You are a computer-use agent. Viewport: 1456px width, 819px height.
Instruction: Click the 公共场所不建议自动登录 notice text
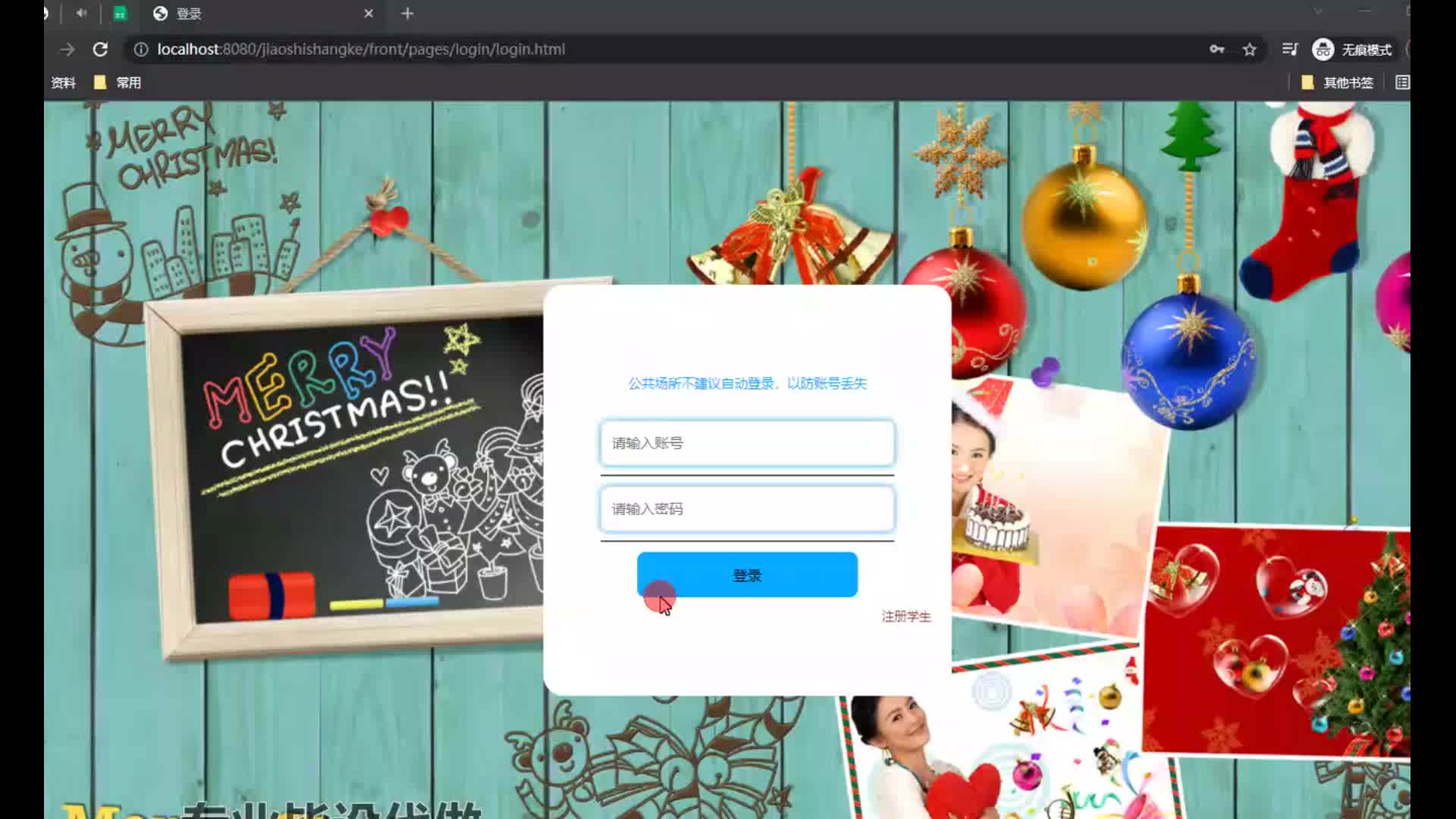pos(747,384)
